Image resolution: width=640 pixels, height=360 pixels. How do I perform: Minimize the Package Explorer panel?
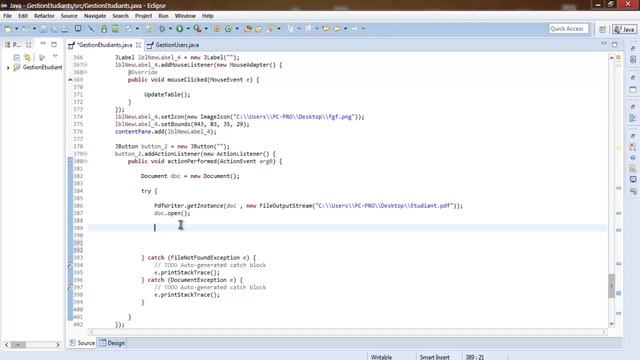pos(43,44)
